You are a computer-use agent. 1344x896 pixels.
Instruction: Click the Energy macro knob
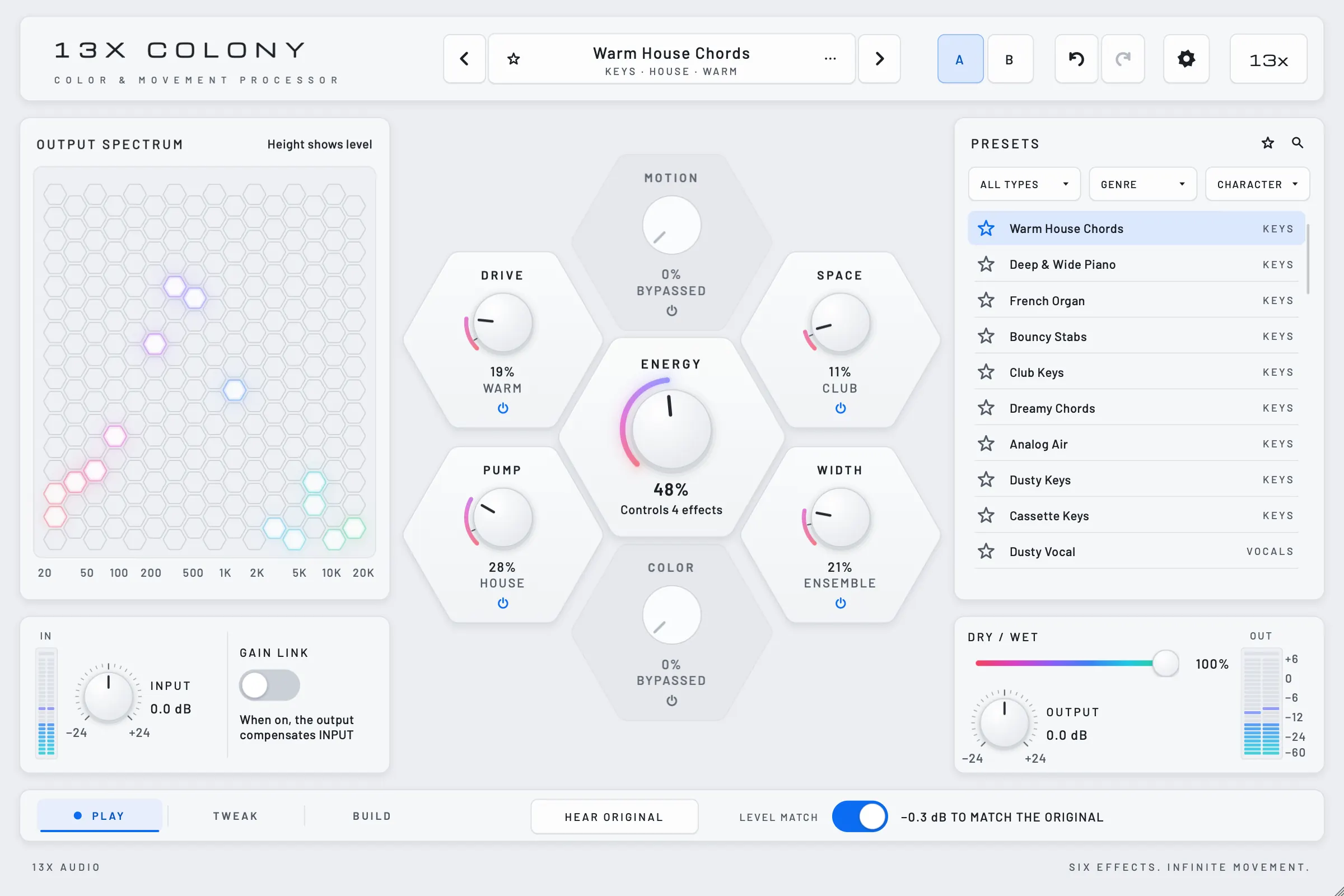click(671, 429)
